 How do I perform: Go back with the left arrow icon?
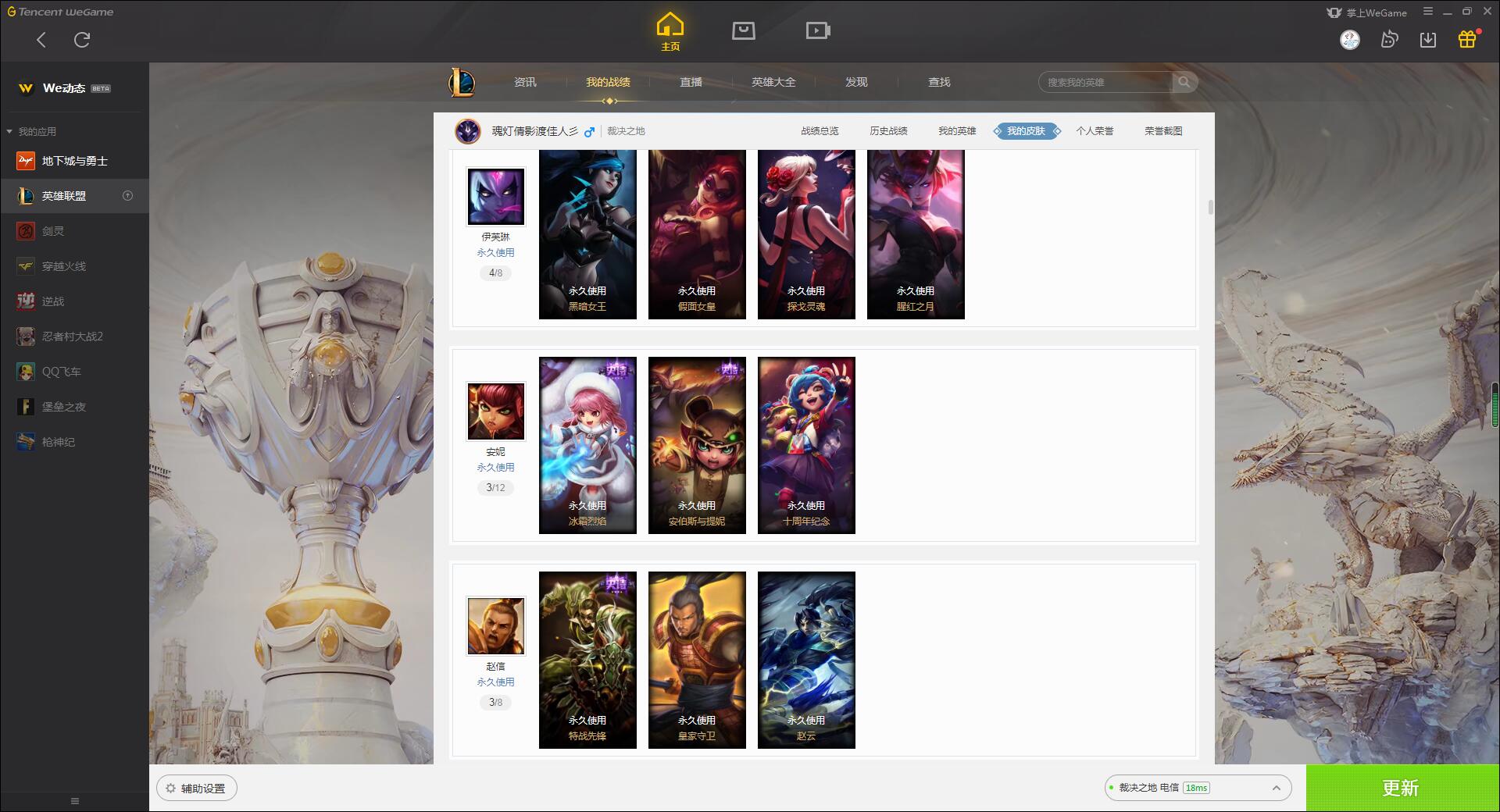coord(41,40)
